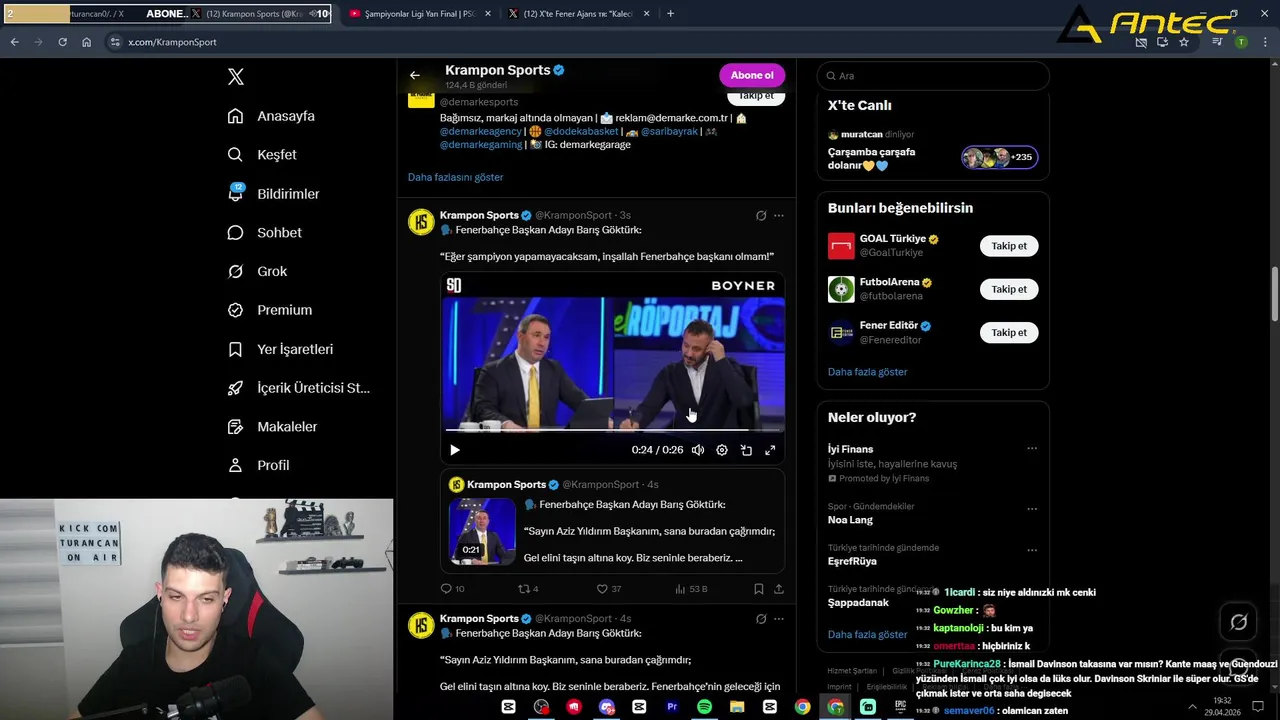This screenshot has width=1280, height=720.
Task: Open more options for İyi Finans trend
Action: pyautogui.click(x=1032, y=449)
